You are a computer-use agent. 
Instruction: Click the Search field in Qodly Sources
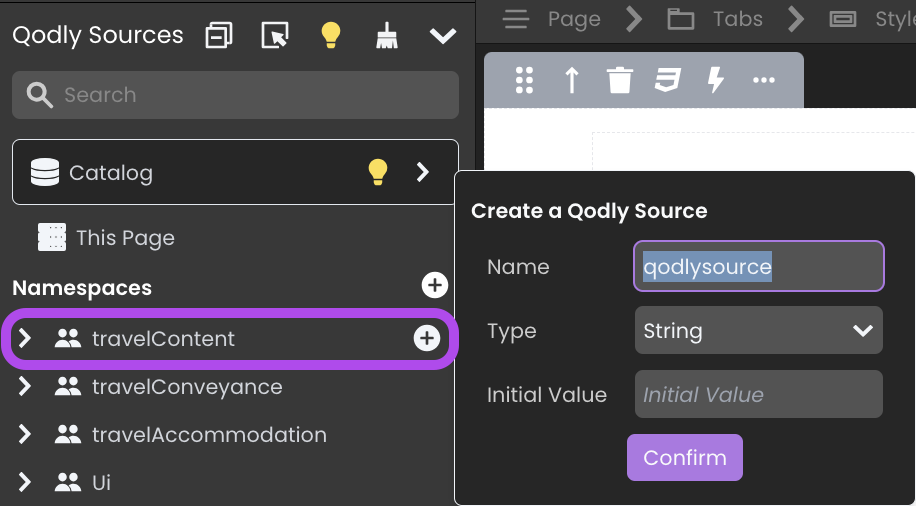(x=235, y=95)
